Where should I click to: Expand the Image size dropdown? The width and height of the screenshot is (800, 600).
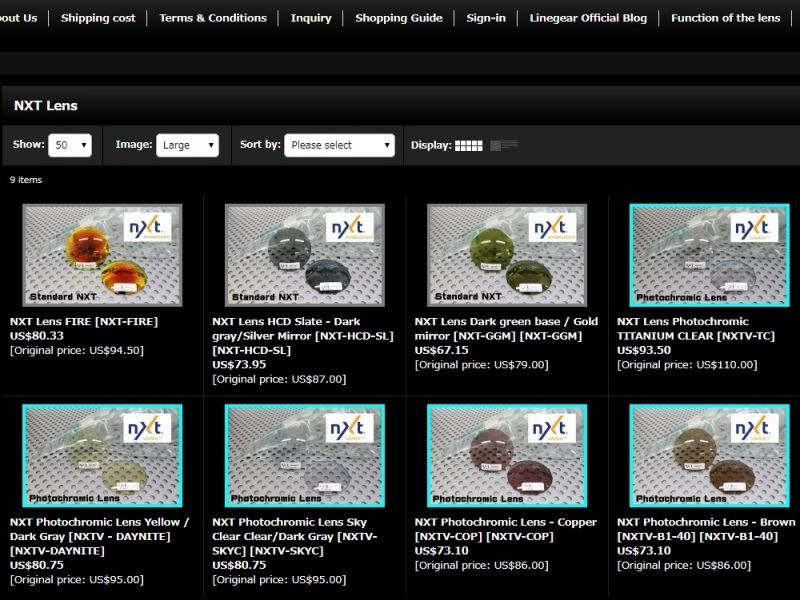[187, 145]
